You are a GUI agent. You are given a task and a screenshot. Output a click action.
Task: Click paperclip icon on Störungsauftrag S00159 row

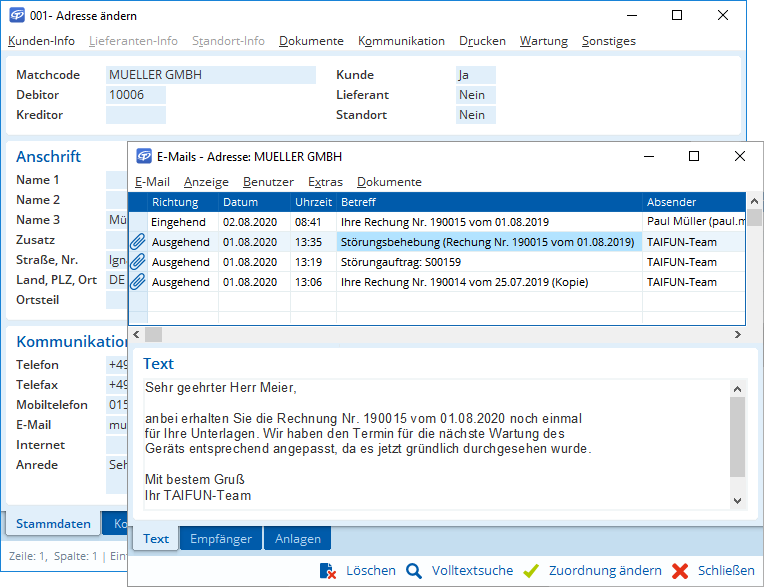pyautogui.click(x=138, y=262)
